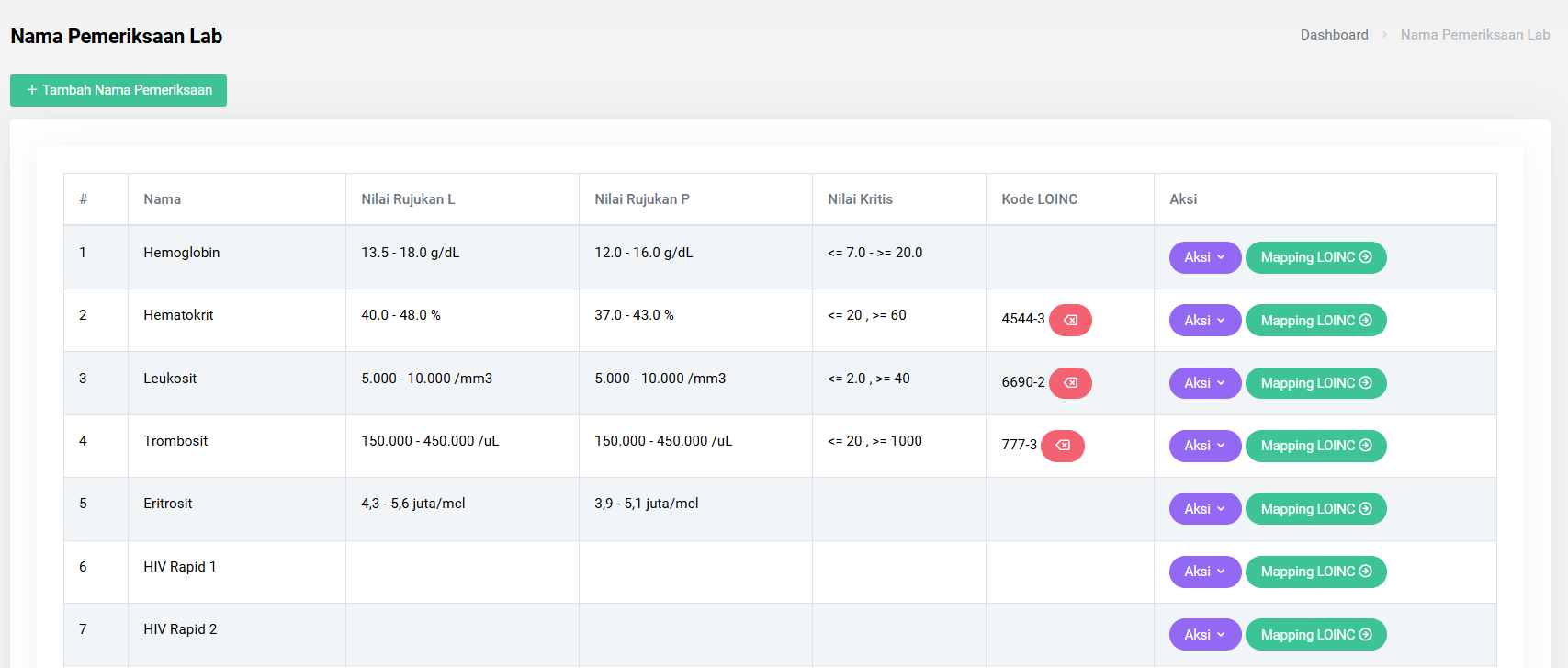Screen dimensions: 1568x668
Task: Click value 12.0 - 16.0 g/dL
Action: pos(644,253)
